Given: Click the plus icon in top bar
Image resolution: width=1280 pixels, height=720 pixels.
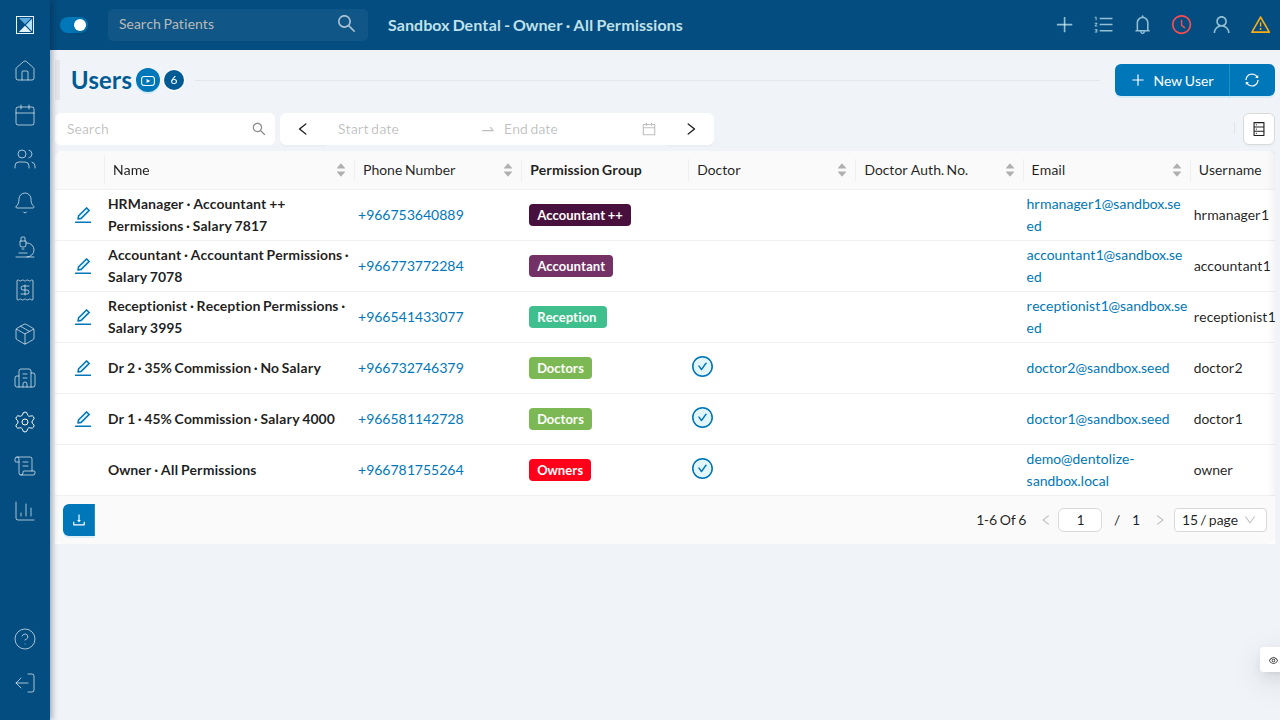Looking at the screenshot, I should tap(1064, 25).
